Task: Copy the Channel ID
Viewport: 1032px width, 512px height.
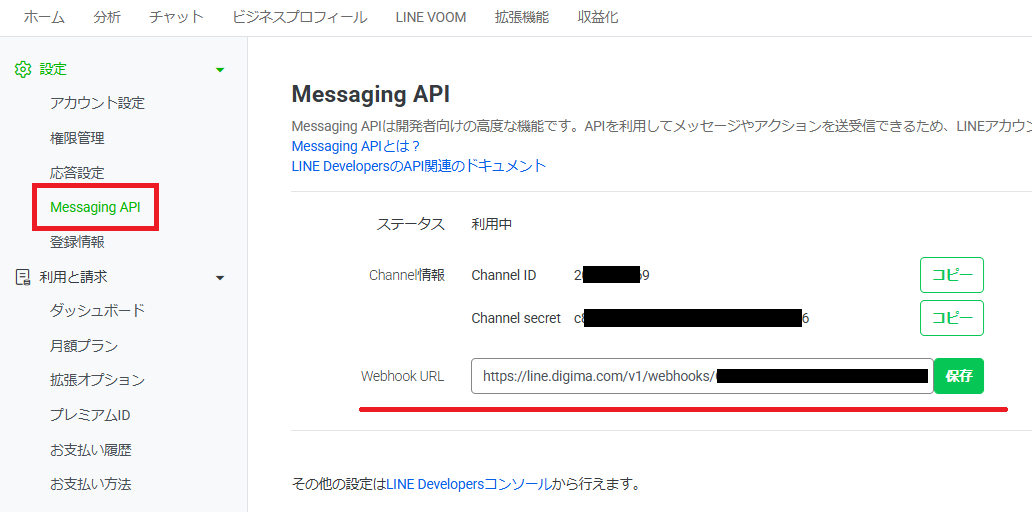Action: pos(952,275)
